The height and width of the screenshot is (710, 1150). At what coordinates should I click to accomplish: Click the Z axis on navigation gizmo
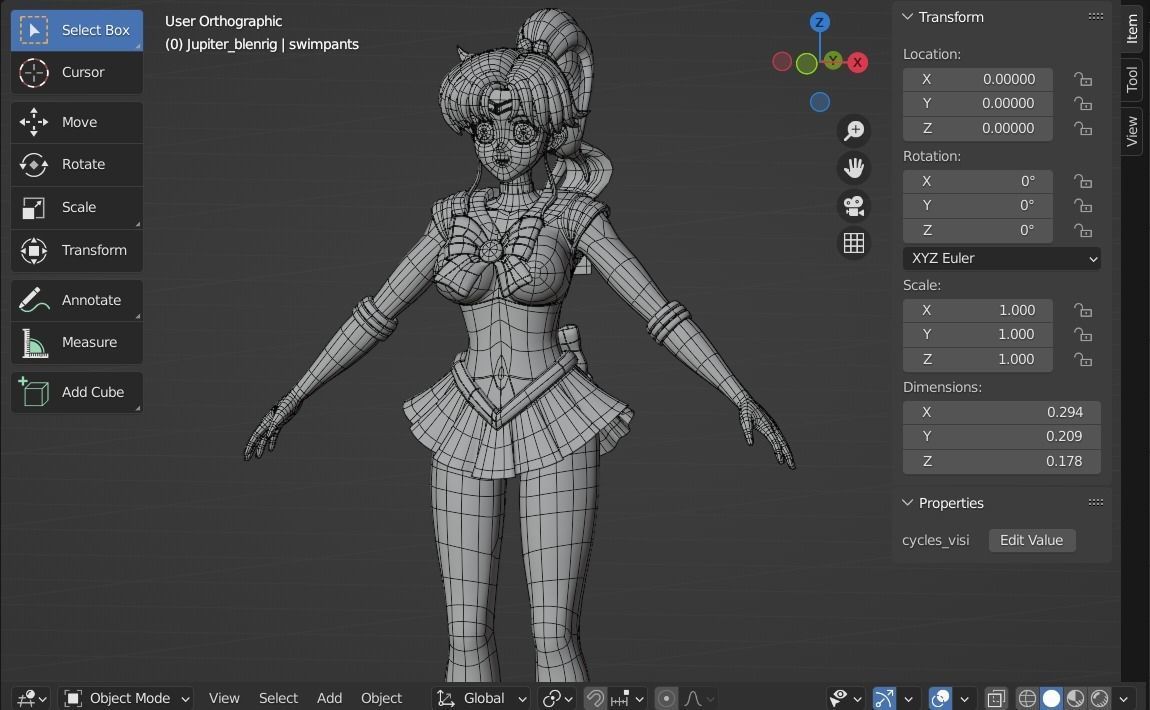coord(819,22)
